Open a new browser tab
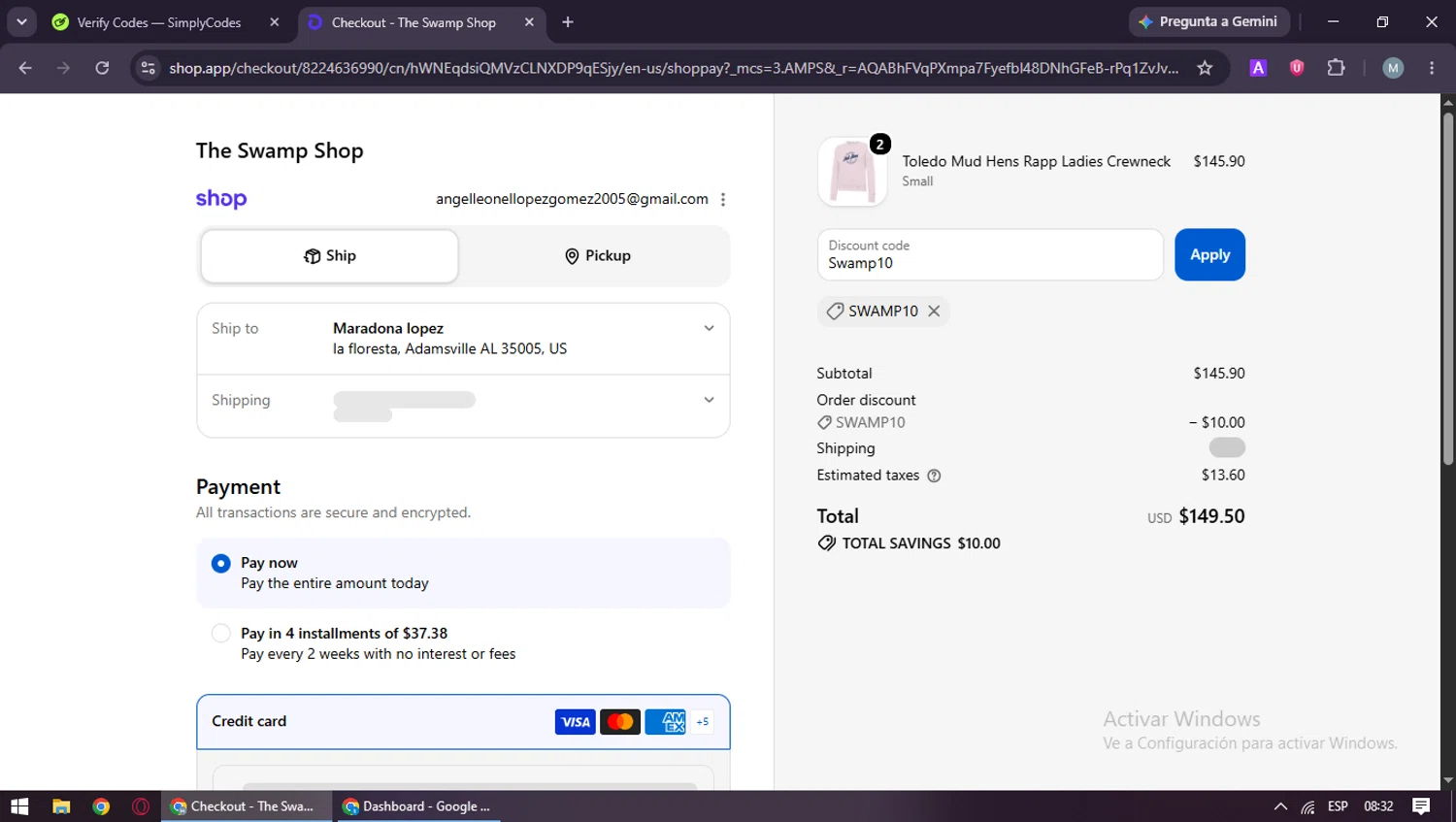Screen dimensions: 1456x822 pyautogui.click(x=568, y=22)
